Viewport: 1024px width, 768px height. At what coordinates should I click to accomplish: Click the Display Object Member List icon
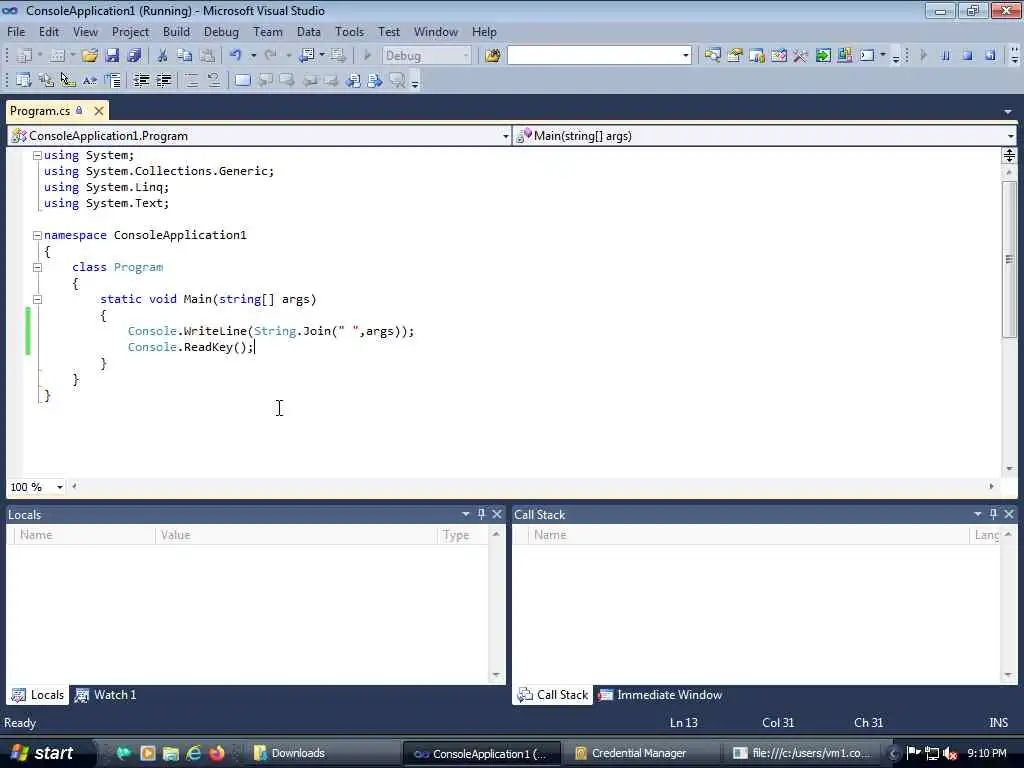click(24, 80)
